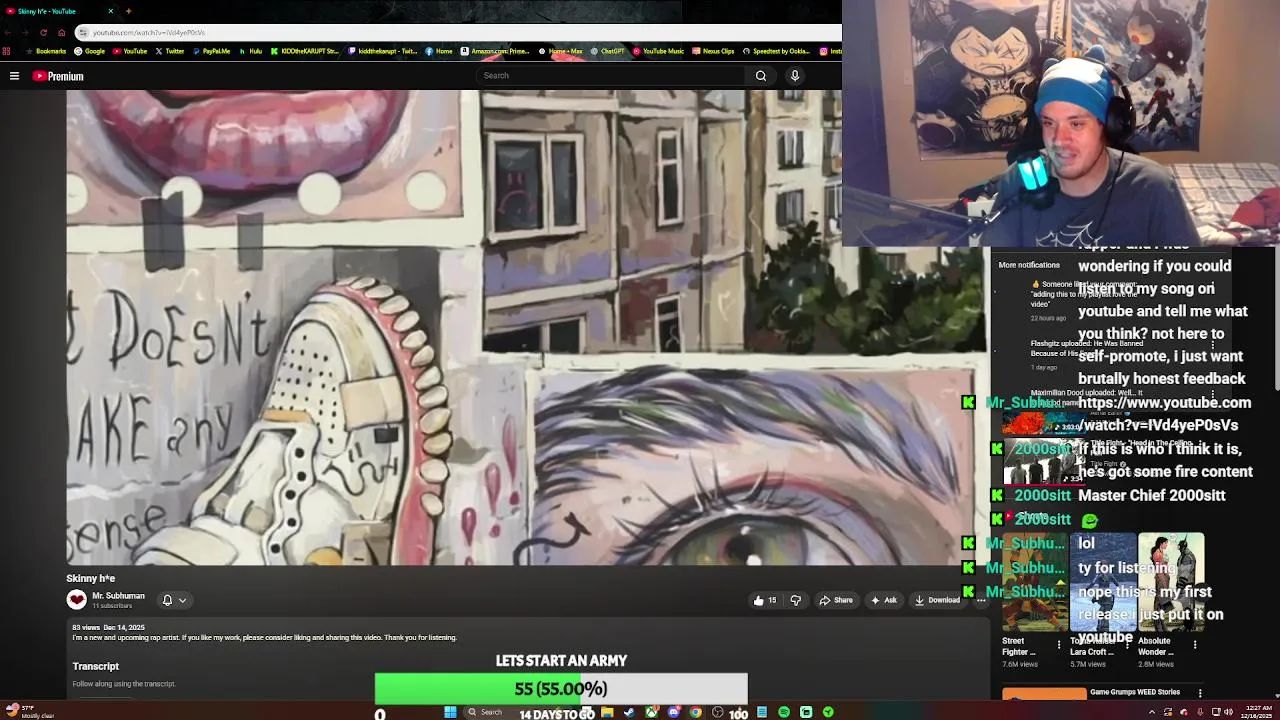
Task: Open the ChatGPT bookmark
Action: (607, 51)
